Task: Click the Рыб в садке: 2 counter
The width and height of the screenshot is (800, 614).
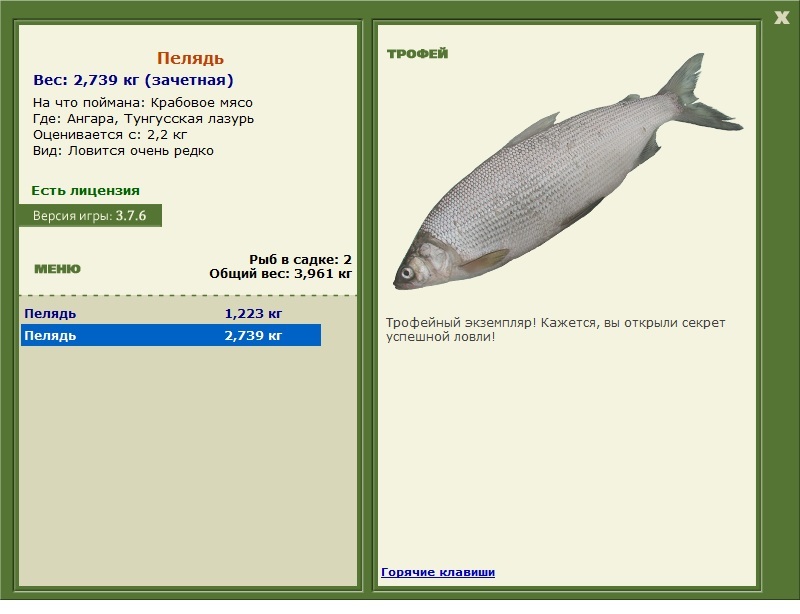Action: coord(301,259)
